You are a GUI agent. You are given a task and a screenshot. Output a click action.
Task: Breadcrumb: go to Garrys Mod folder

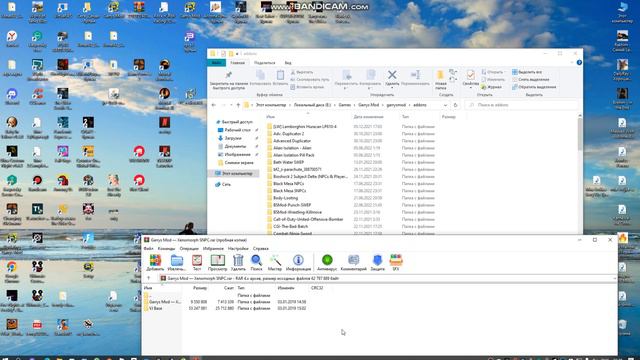click(369, 105)
